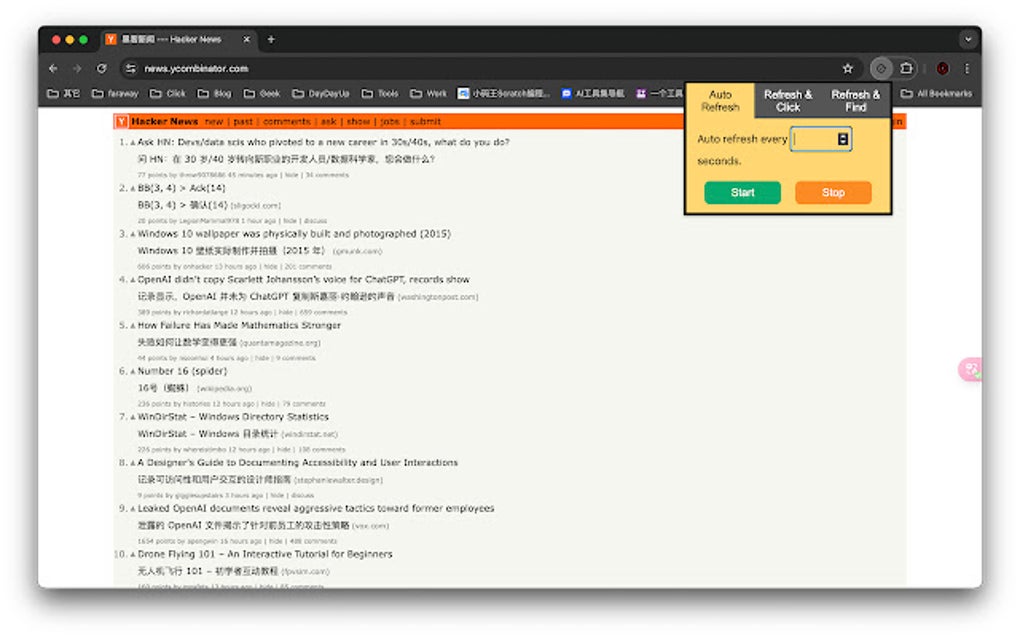Upvote the Windows 10 wallpaper story
Screen dimensions: 1020x638
132,233
